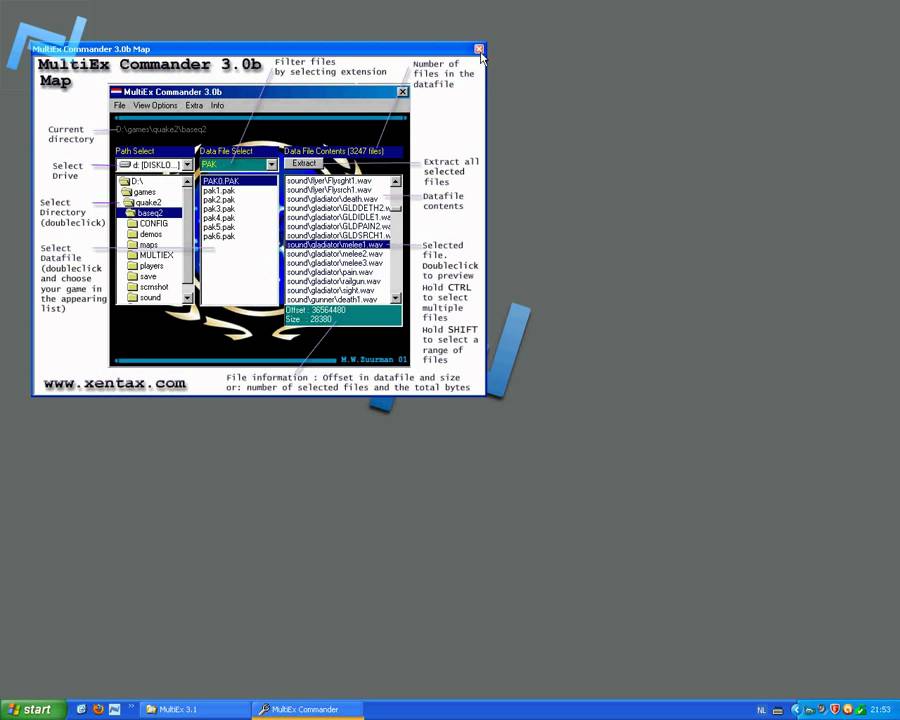Open the Info menu
900x720 pixels.
[x=217, y=106]
